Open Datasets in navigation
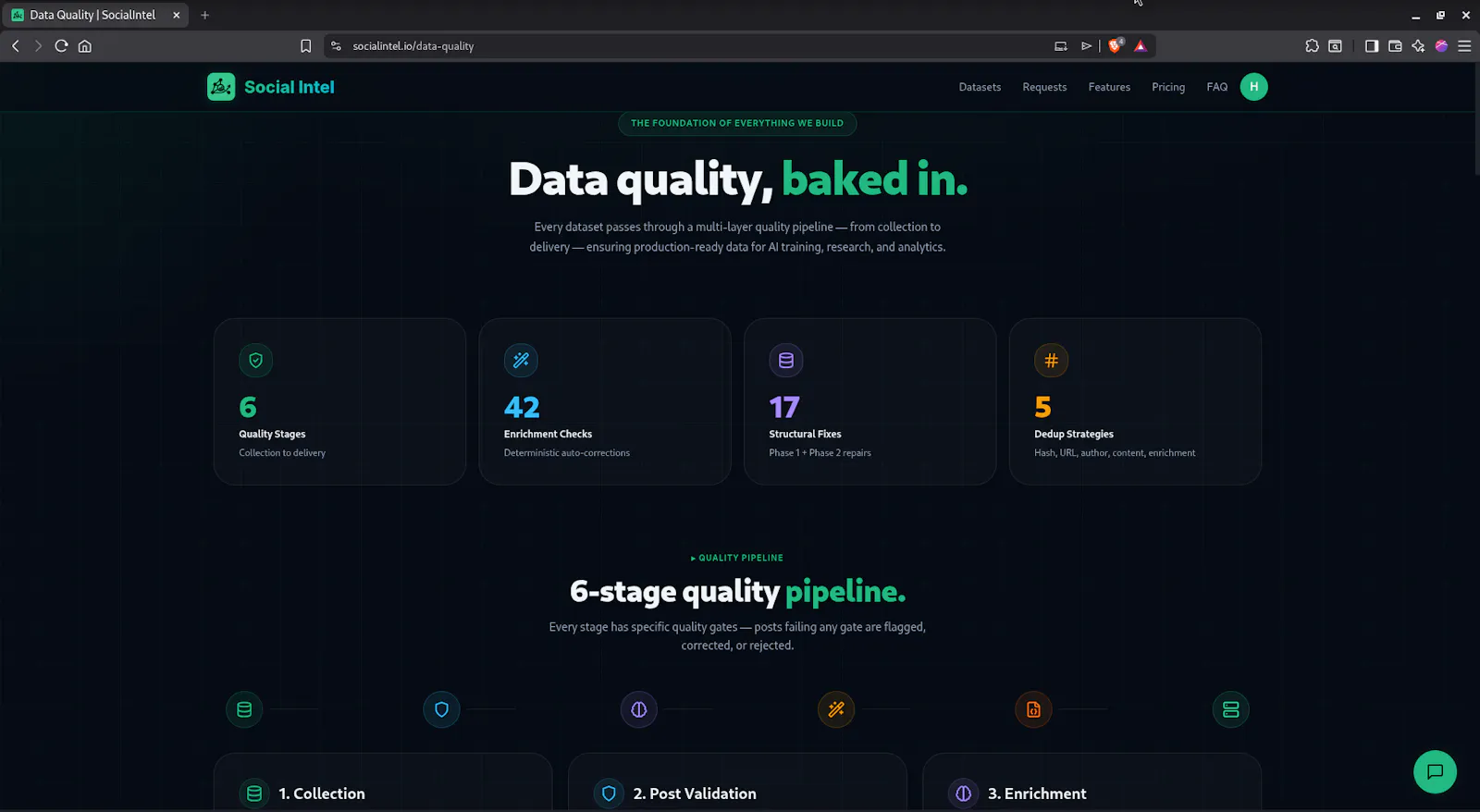 (x=980, y=87)
